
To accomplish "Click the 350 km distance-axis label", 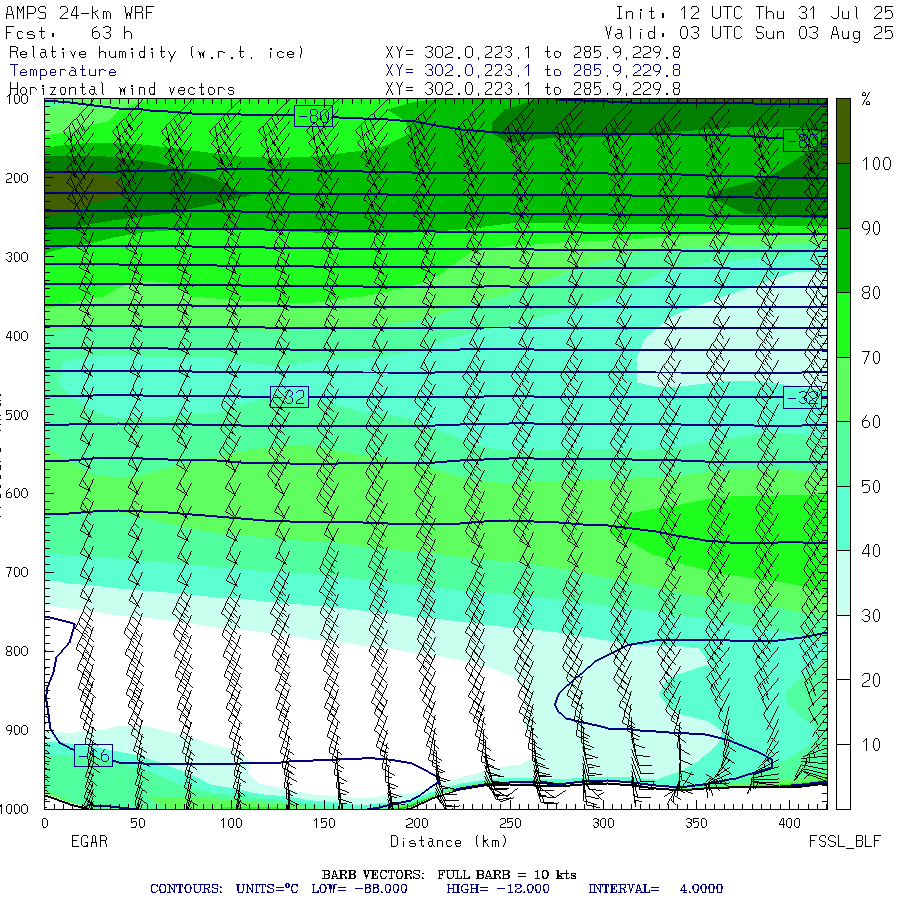I will point(696,824).
